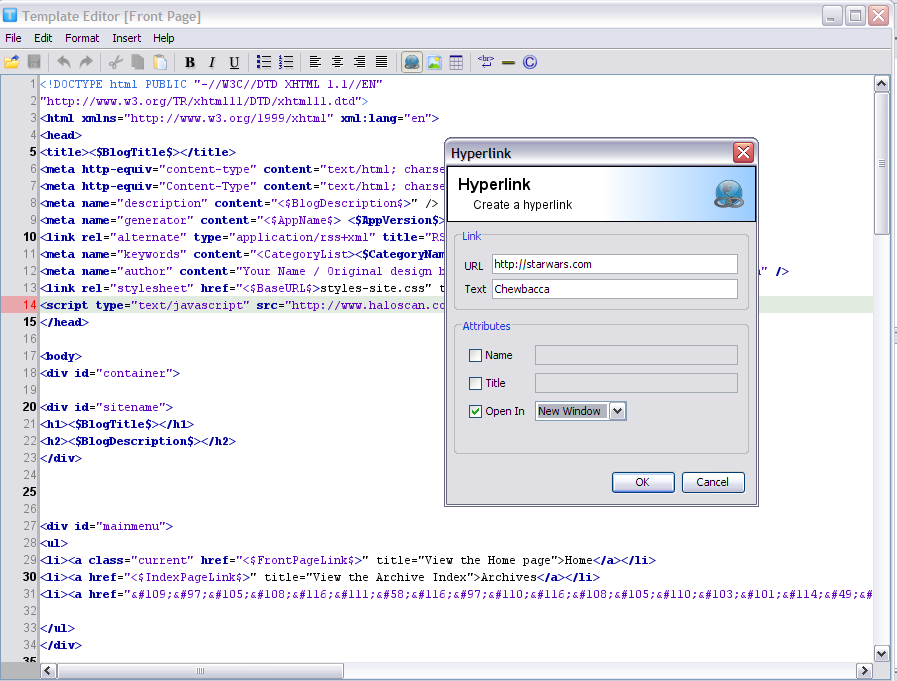Image resolution: width=897 pixels, height=681 pixels.
Task: Click the Open file toolbar icon
Action: [12, 62]
